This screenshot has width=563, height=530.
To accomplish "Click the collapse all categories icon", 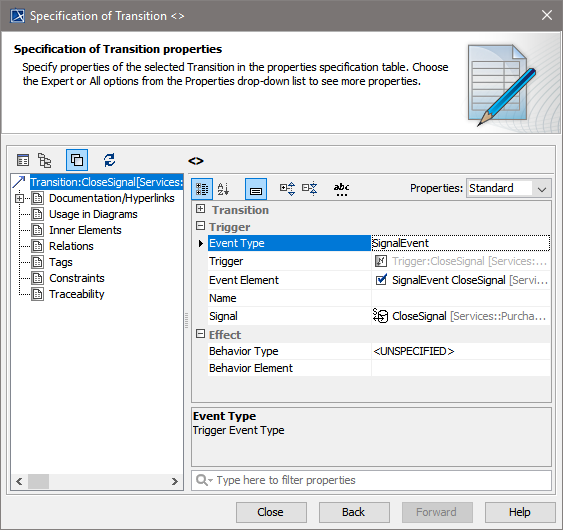I will (x=310, y=189).
